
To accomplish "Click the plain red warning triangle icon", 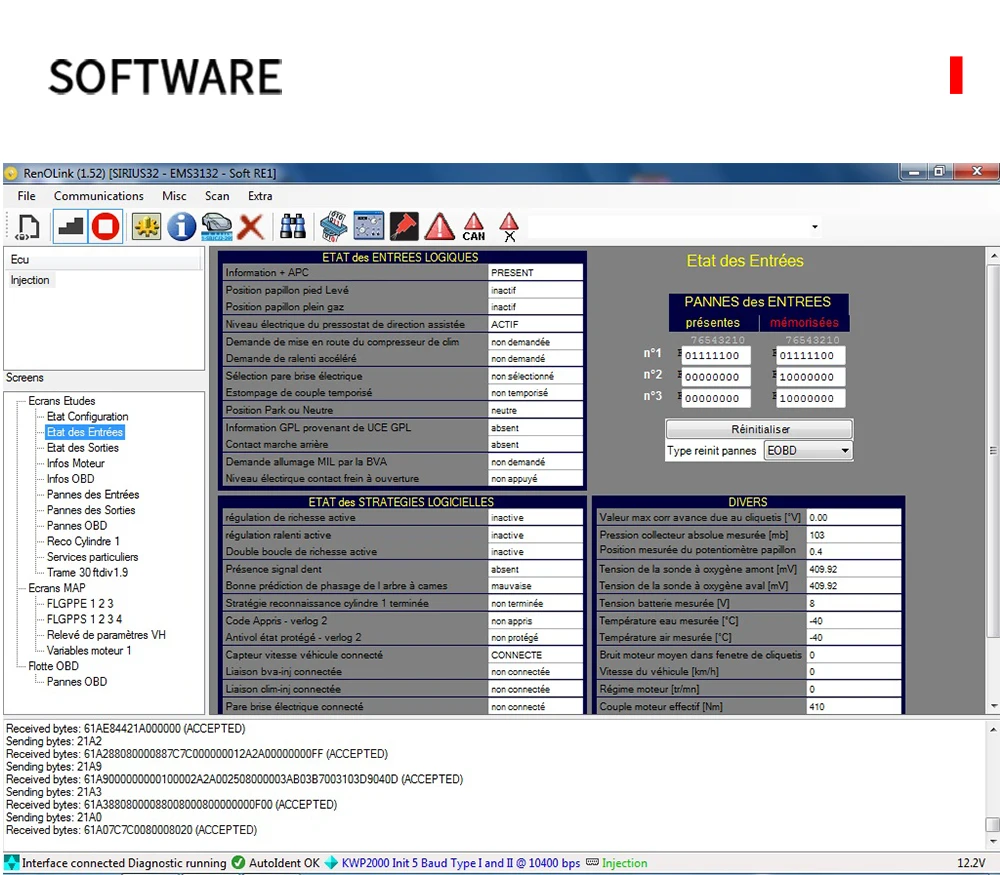I will [439, 226].
